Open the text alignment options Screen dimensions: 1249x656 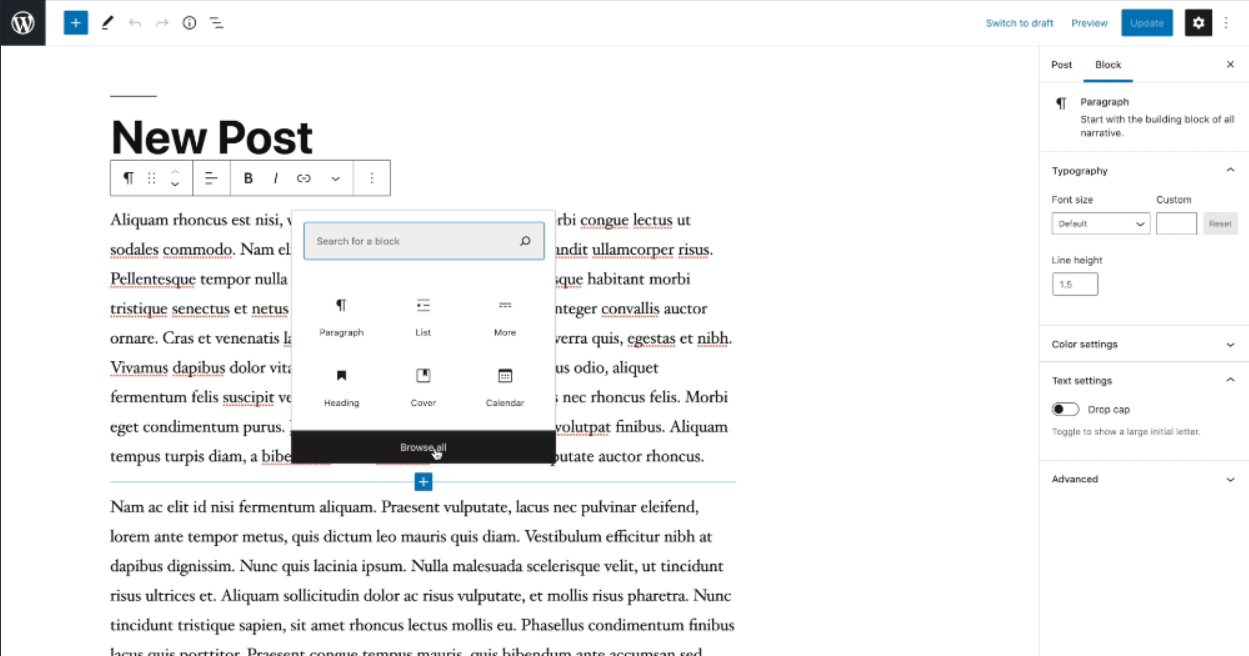point(211,178)
